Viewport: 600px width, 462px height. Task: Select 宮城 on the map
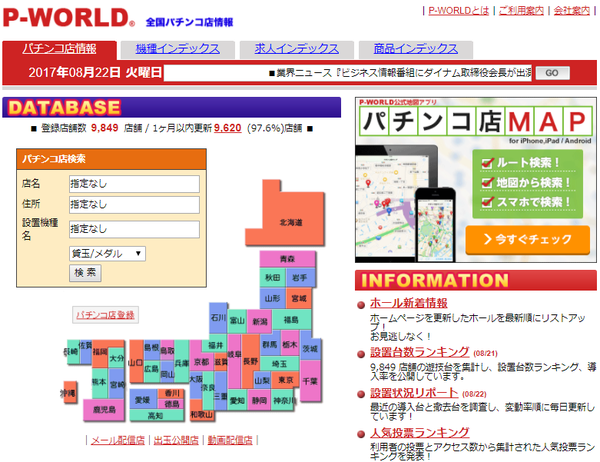tap(299, 298)
